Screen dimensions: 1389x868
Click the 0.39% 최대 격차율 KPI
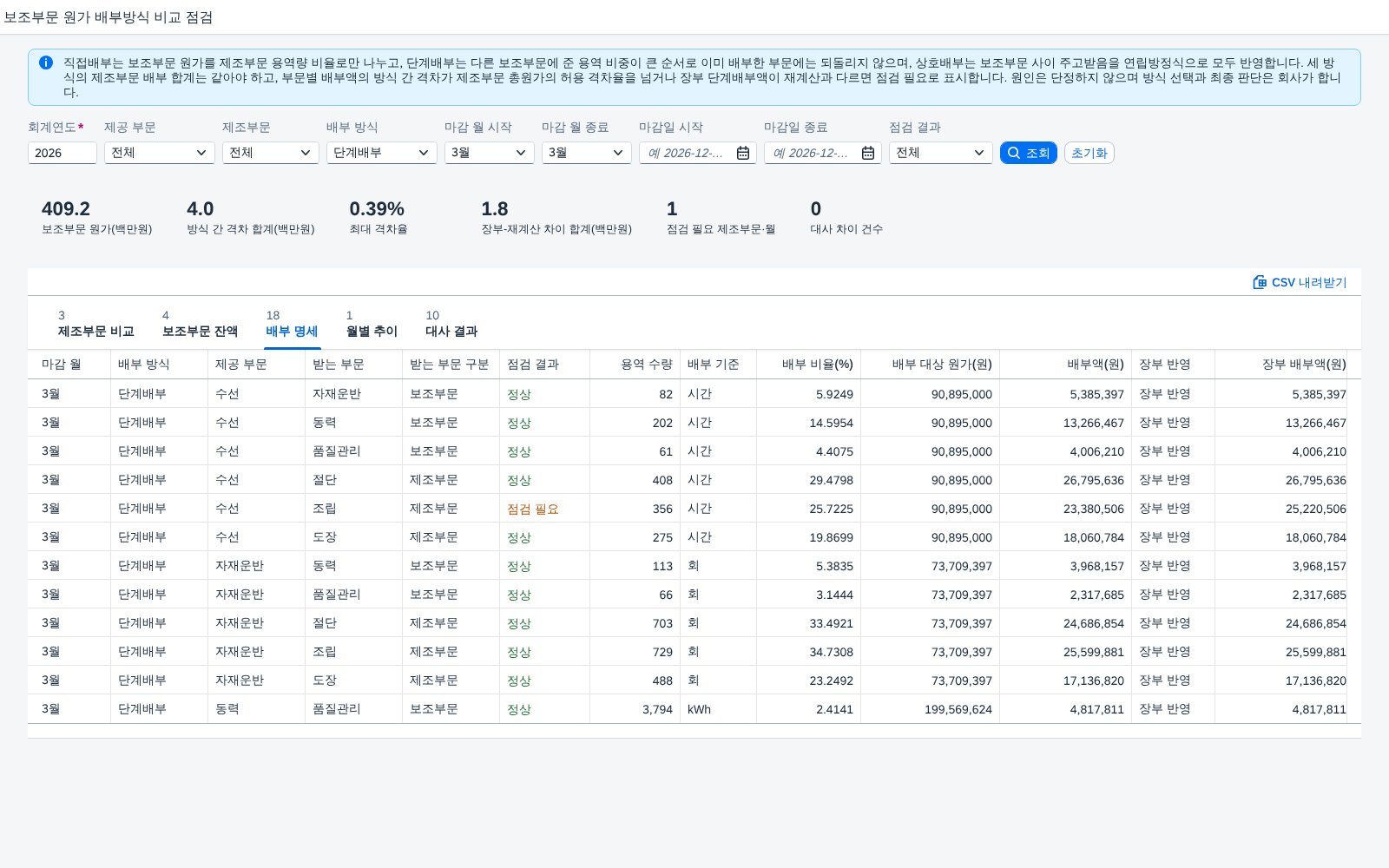point(379,217)
